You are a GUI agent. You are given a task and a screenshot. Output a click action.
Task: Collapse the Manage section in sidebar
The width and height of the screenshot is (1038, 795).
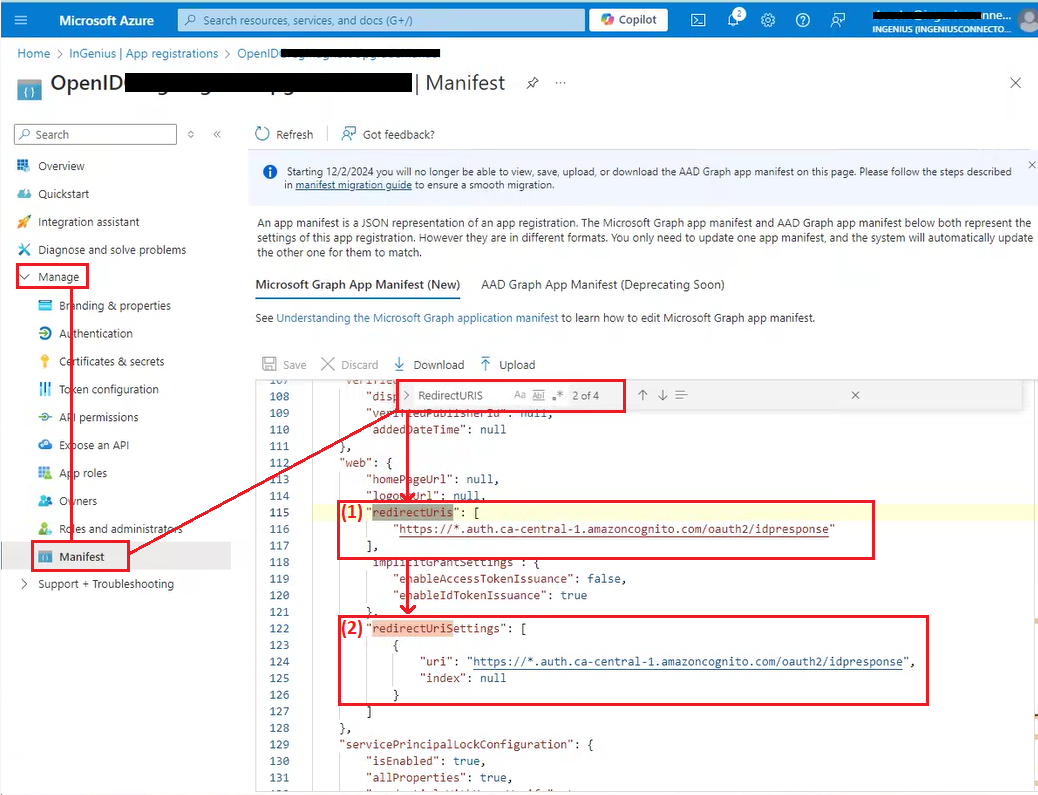25,277
